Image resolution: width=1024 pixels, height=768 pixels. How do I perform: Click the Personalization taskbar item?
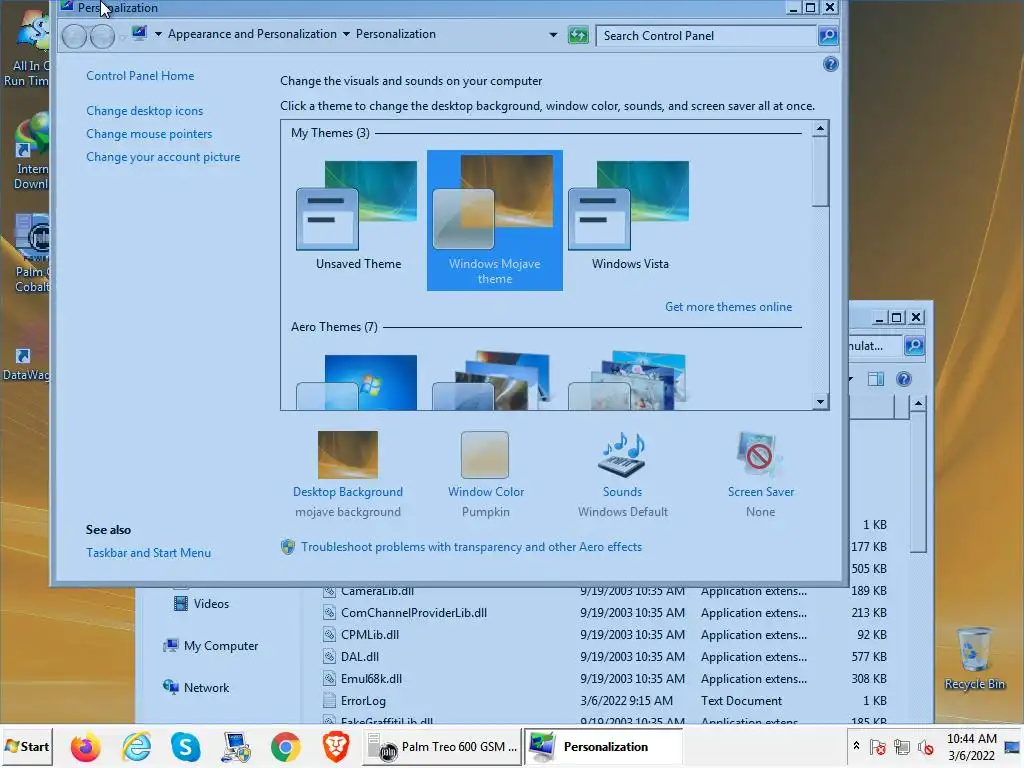pyautogui.click(x=603, y=746)
